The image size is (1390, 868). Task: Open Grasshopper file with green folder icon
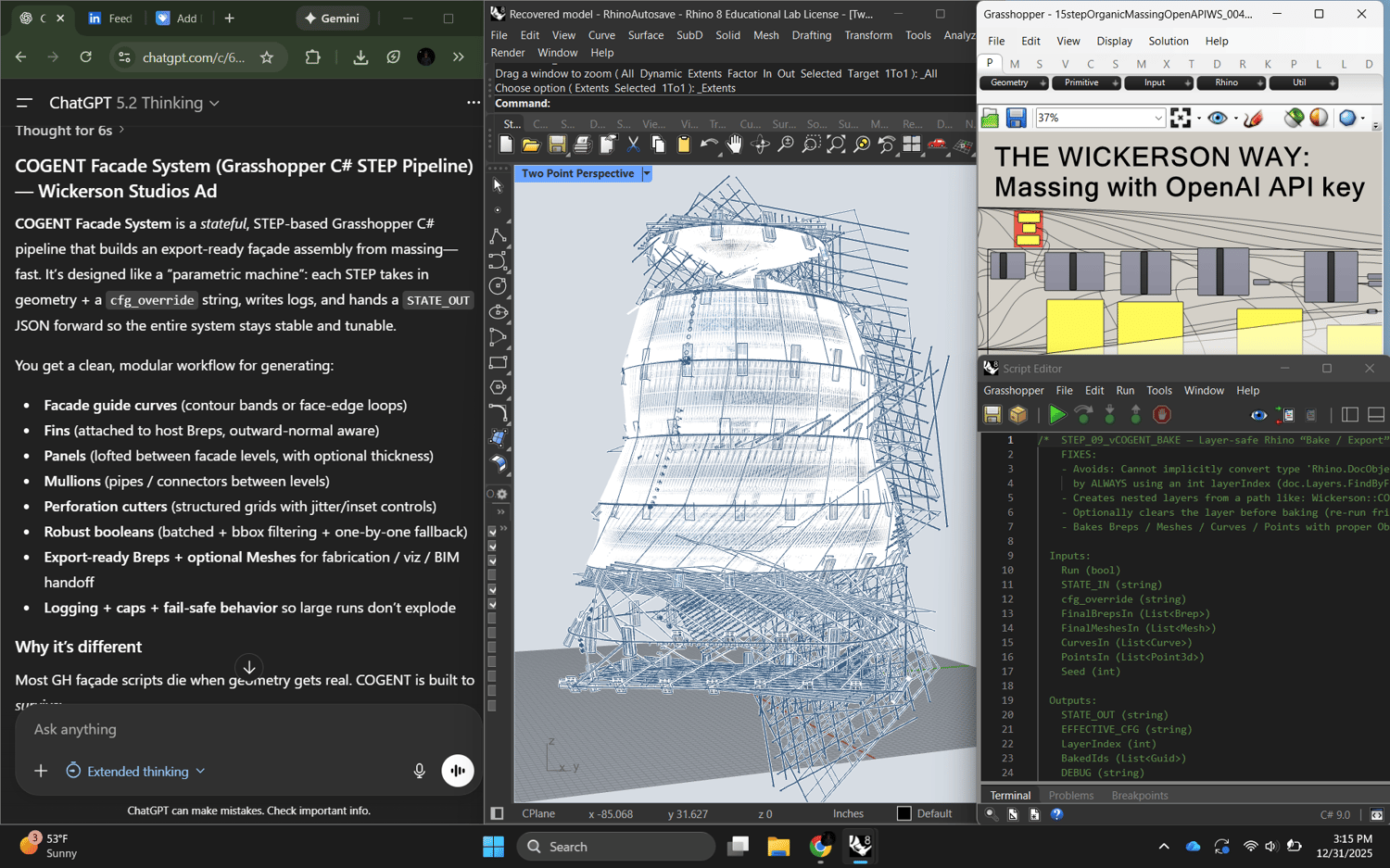[991, 118]
